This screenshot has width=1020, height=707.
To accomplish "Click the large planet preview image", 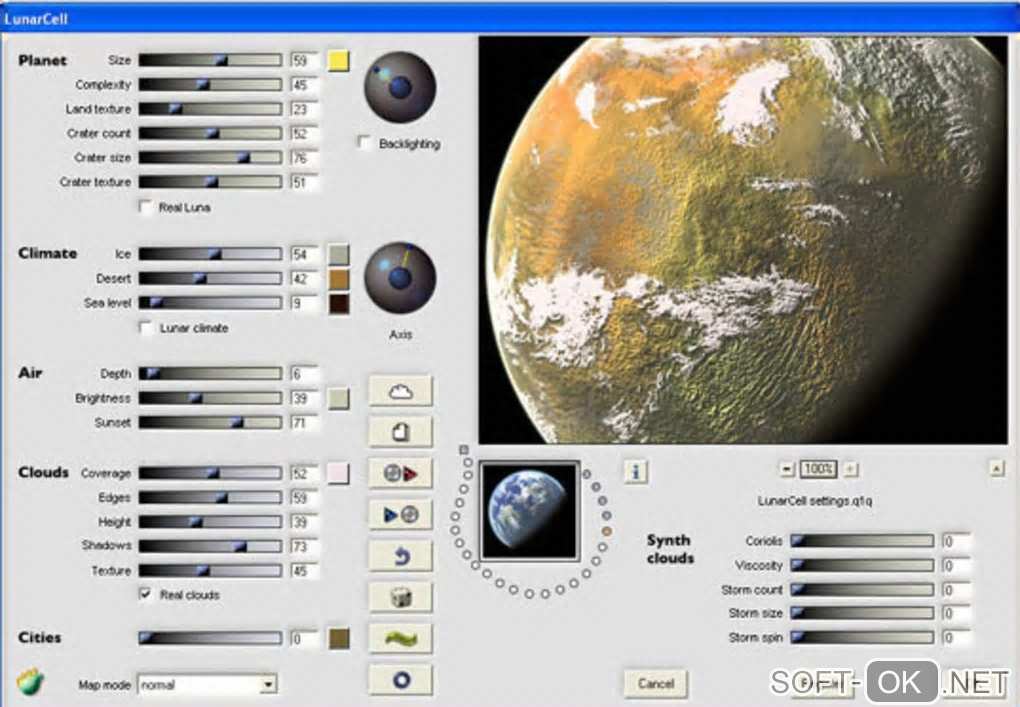I will [743, 240].
